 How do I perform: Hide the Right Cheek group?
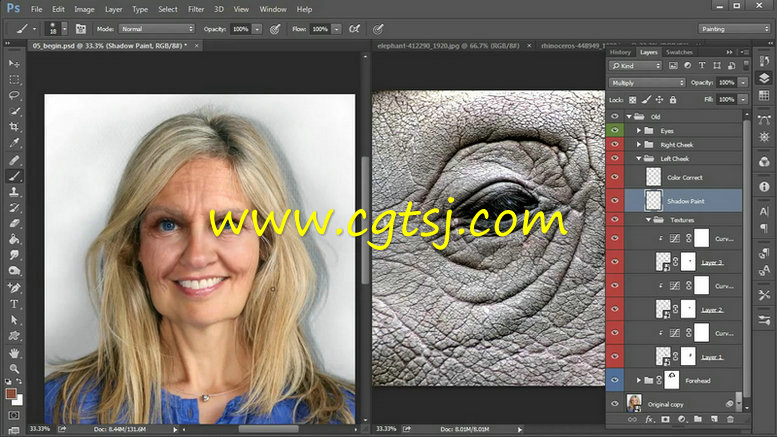614,144
